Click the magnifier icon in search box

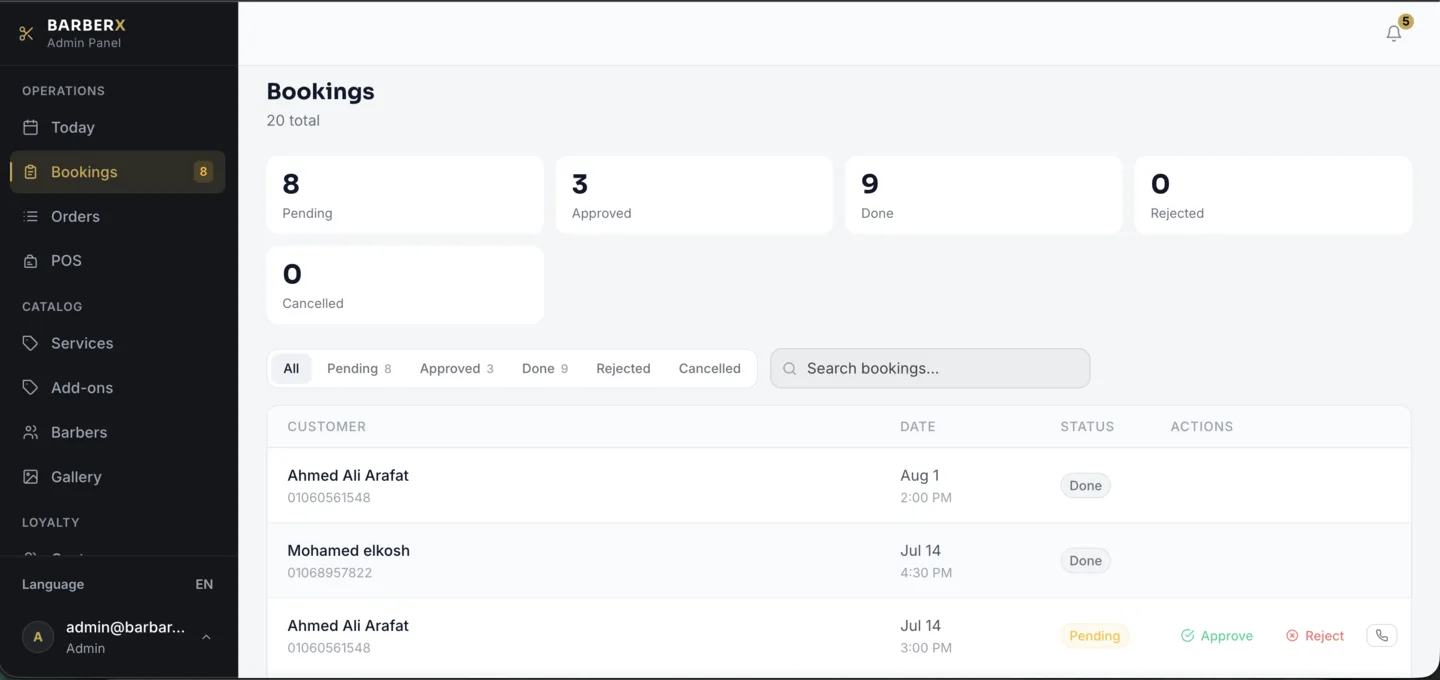[x=789, y=368]
